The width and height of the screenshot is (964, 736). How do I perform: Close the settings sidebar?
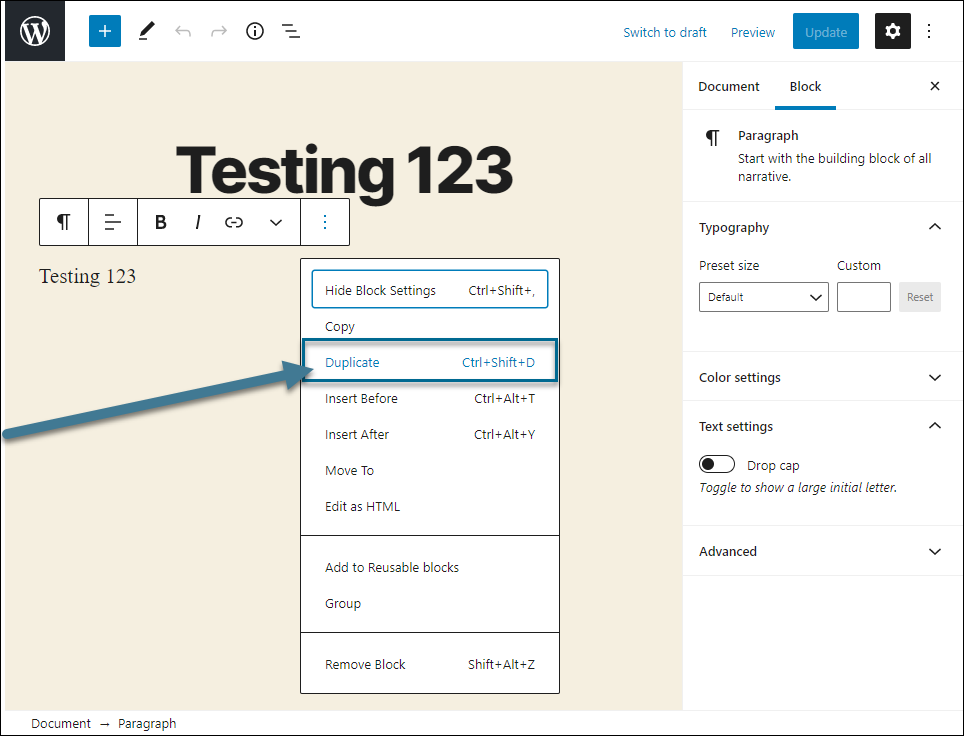pos(935,86)
